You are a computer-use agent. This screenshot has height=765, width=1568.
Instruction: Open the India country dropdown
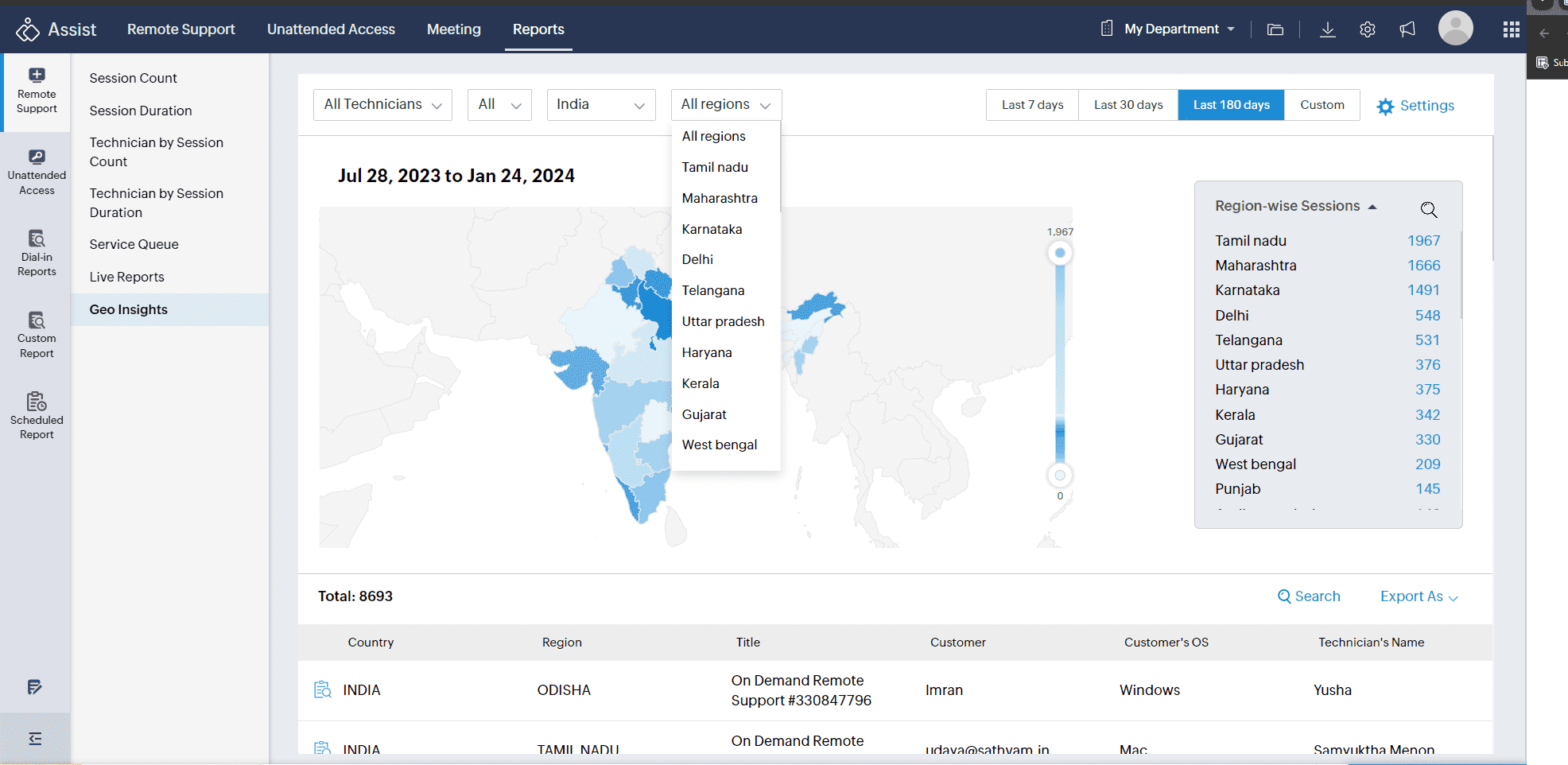click(600, 105)
